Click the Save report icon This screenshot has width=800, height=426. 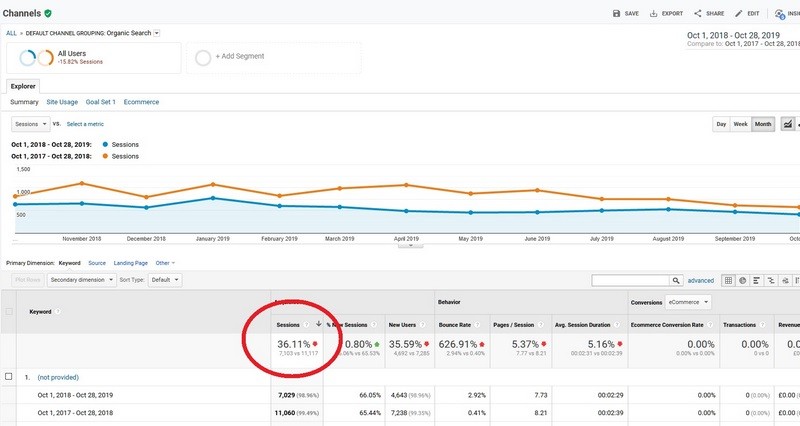(x=617, y=14)
